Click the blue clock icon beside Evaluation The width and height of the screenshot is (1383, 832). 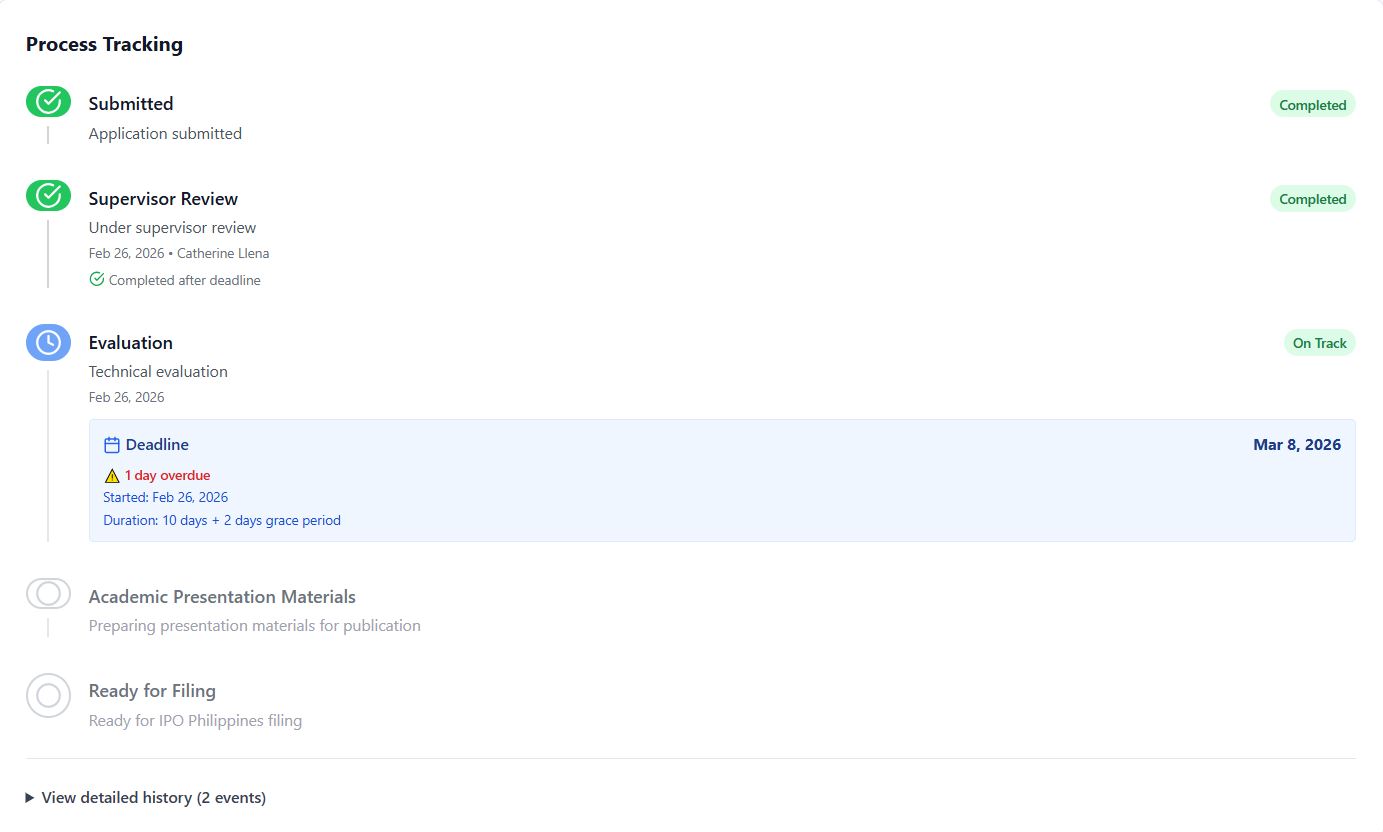click(48, 342)
